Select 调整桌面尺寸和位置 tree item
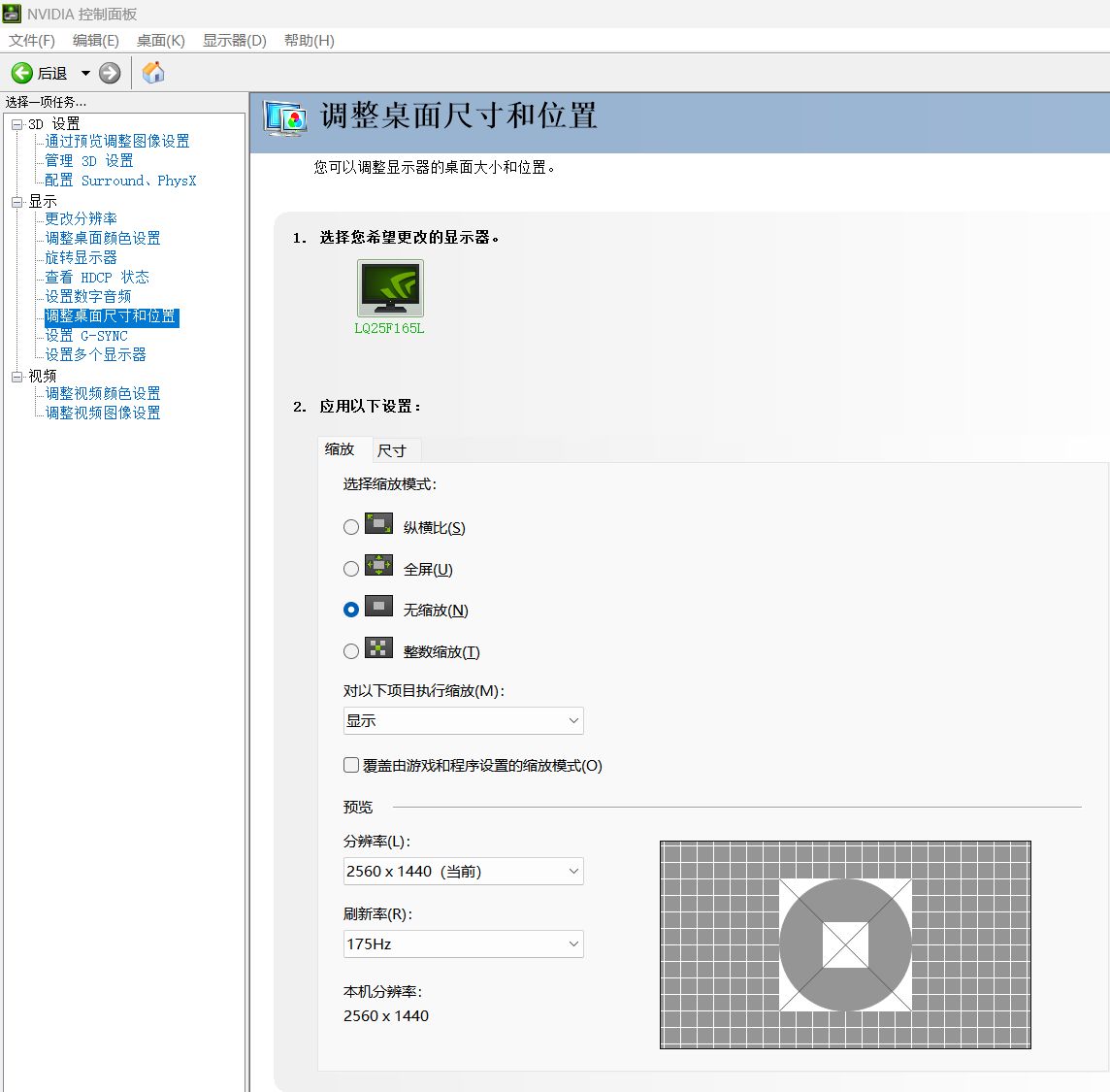The image size is (1110, 1092). [x=112, y=316]
